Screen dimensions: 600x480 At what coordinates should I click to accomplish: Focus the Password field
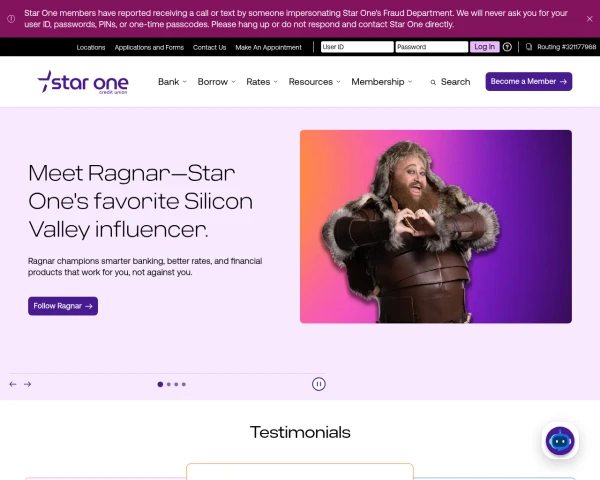pos(432,47)
